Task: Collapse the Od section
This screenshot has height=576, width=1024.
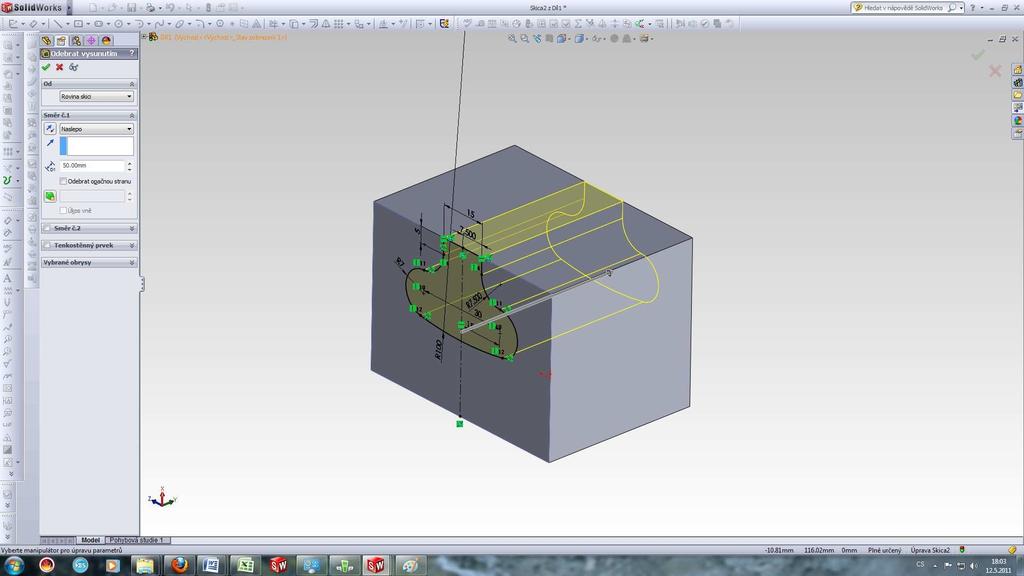Action: click(131, 84)
